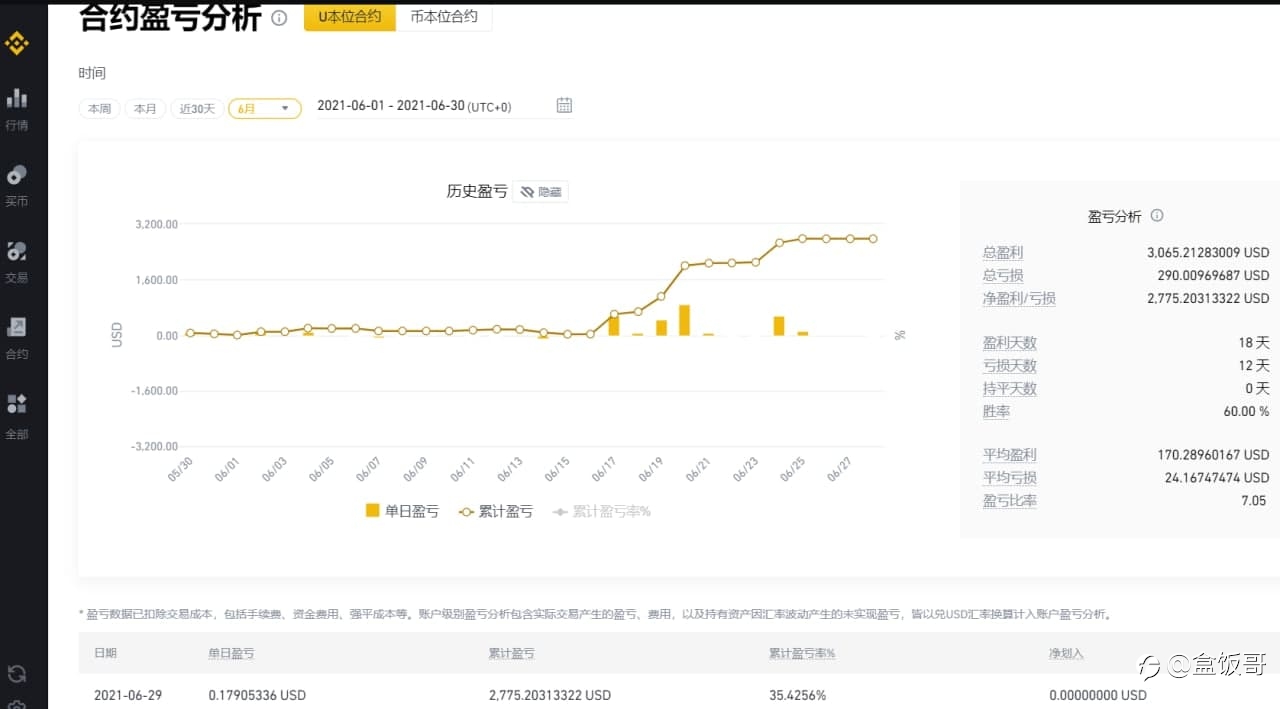
Task: Click the 净盈利/亏损 label
Action: (1019, 298)
